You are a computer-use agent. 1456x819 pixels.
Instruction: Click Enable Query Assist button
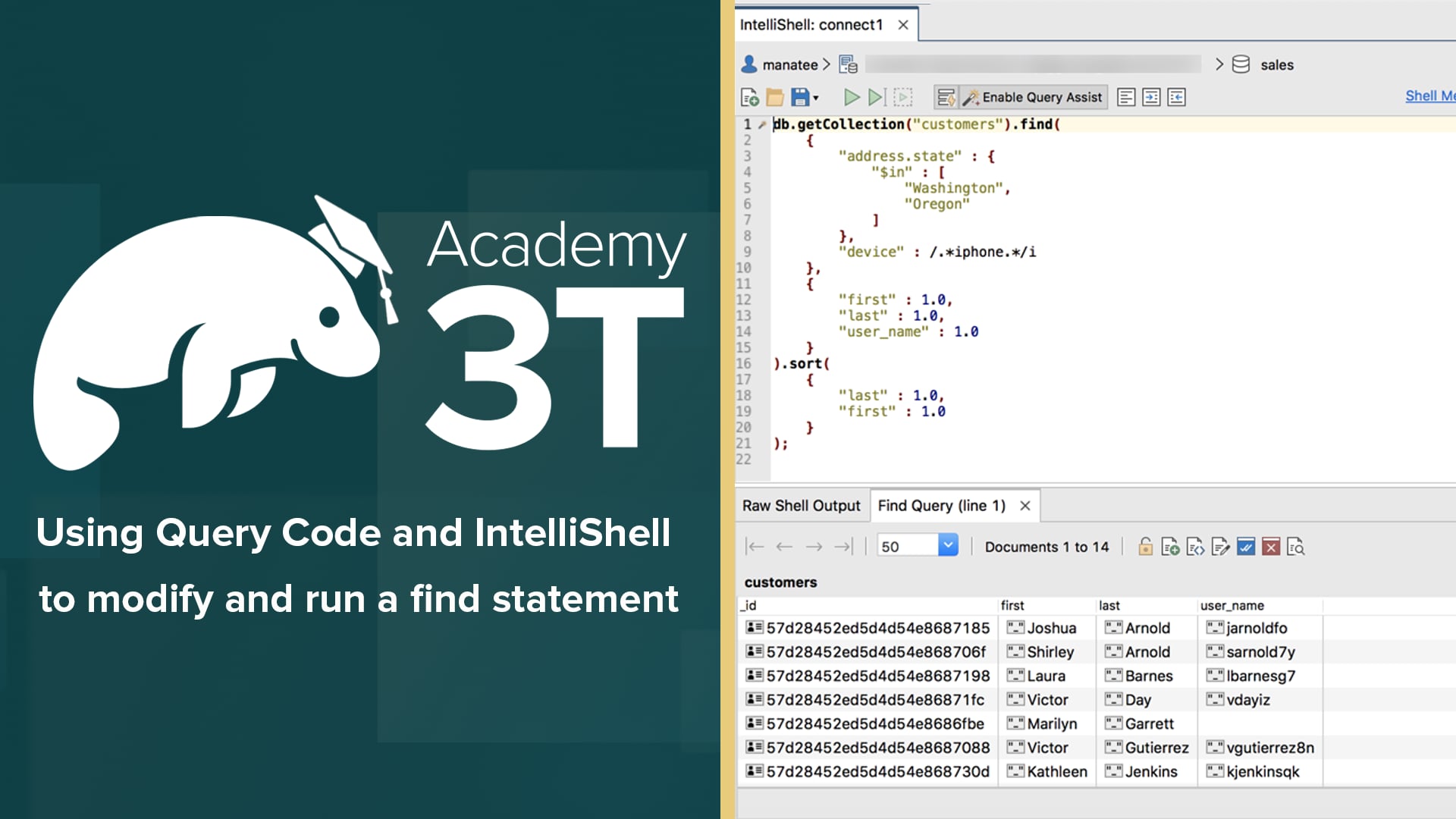(1033, 97)
